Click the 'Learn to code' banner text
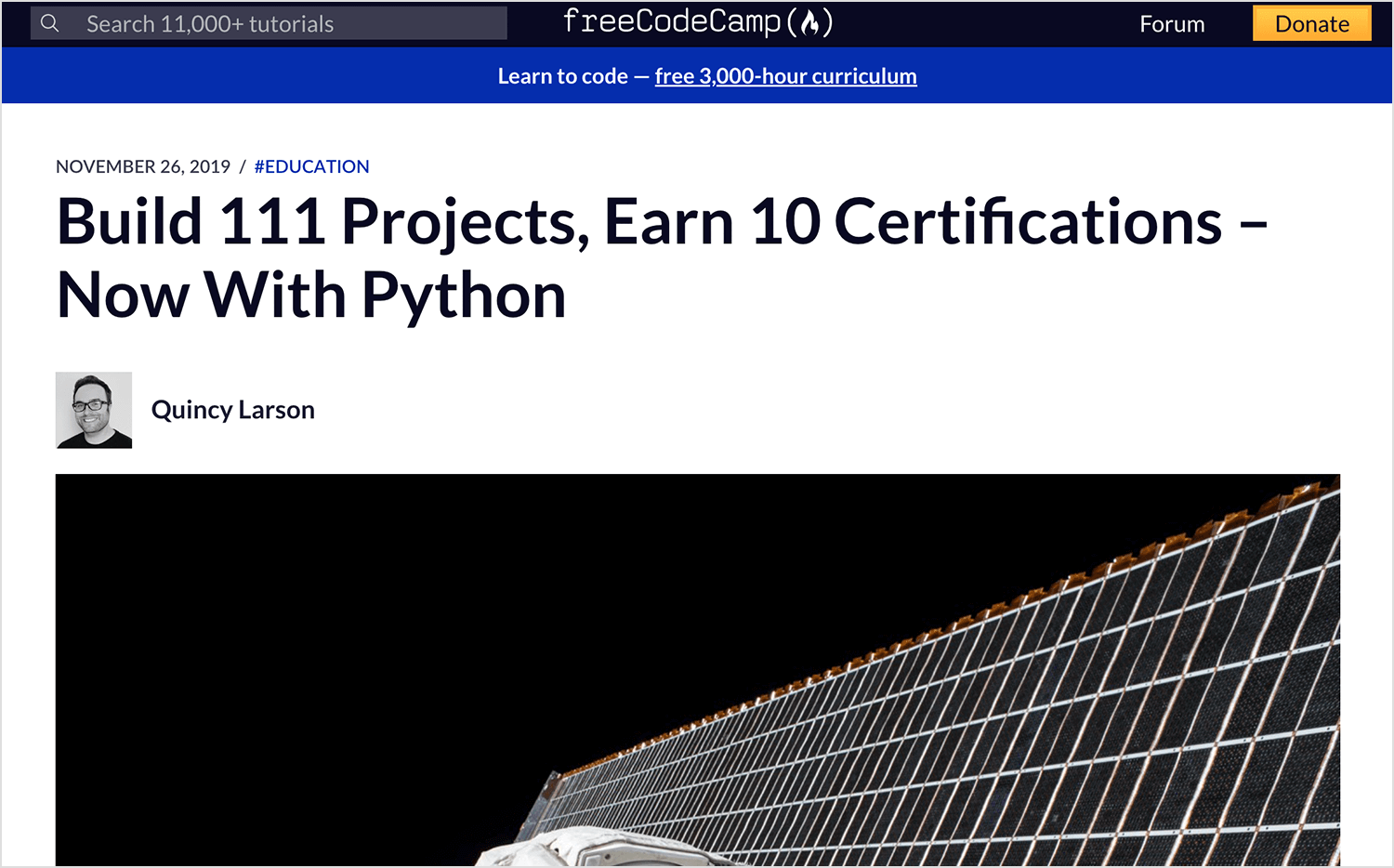The image size is (1394, 868). pos(562,76)
